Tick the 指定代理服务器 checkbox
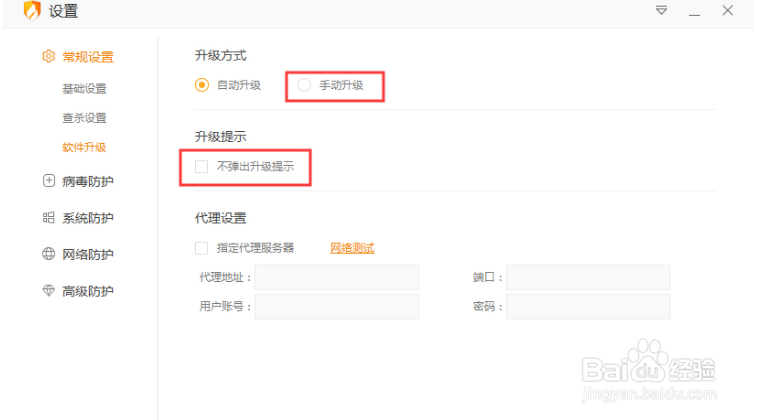Viewport: 759px width, 420px height. click(x=202, y=248)
